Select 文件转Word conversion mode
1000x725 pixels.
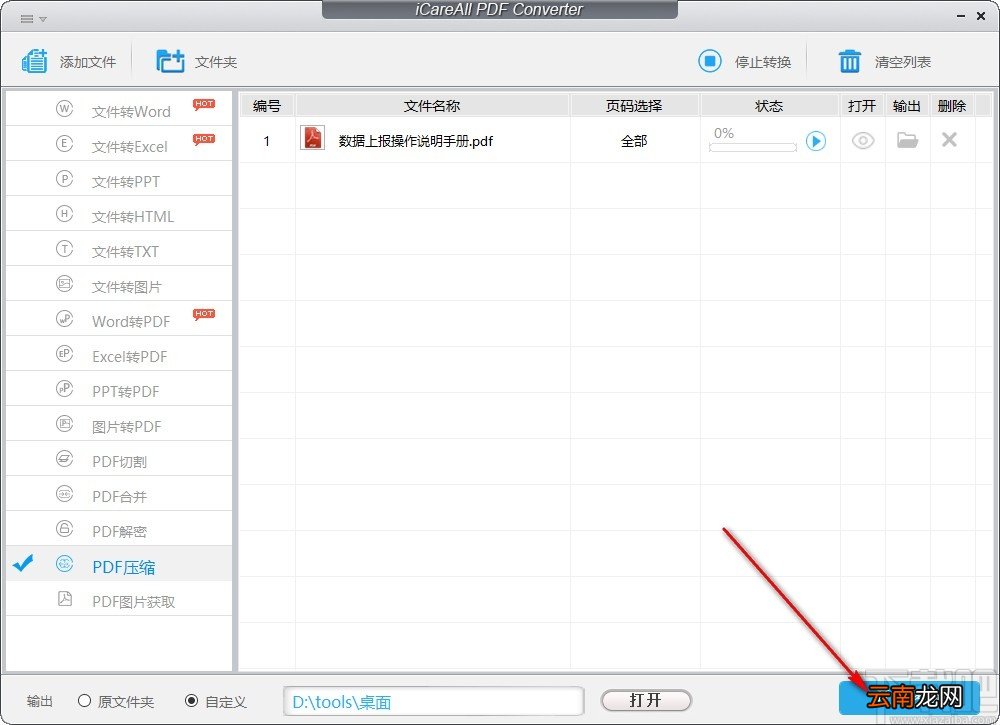(119, 108)
